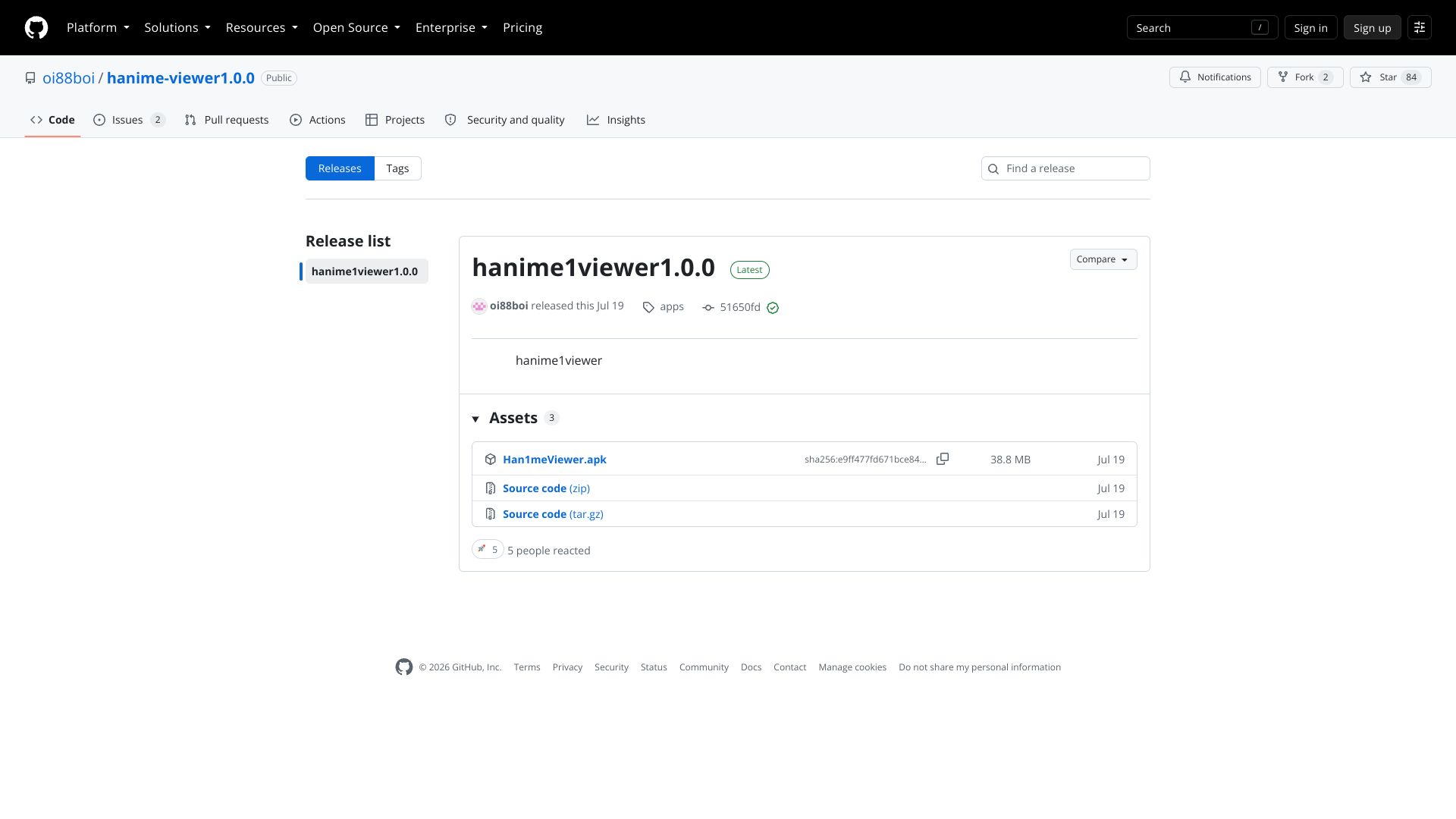Select the Tags toggle button
The height and width of the screenshot is (819, 1456).
pyautogui.click(x=397, y=168)
